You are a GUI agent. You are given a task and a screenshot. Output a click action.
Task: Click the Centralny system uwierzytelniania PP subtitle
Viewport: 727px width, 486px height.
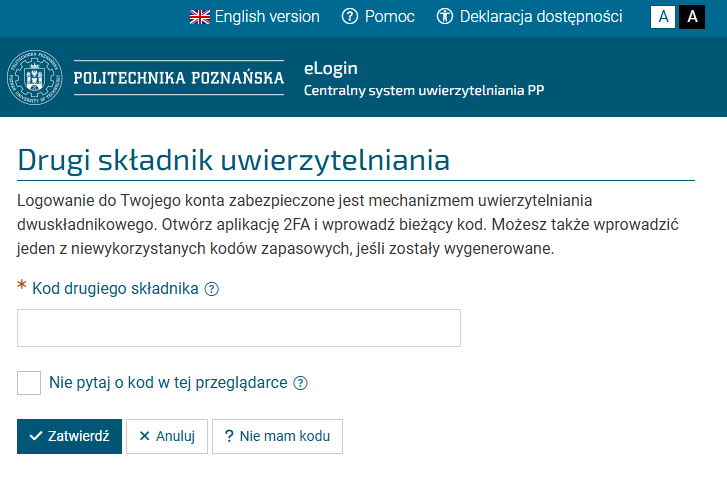(x=424, y=91)
